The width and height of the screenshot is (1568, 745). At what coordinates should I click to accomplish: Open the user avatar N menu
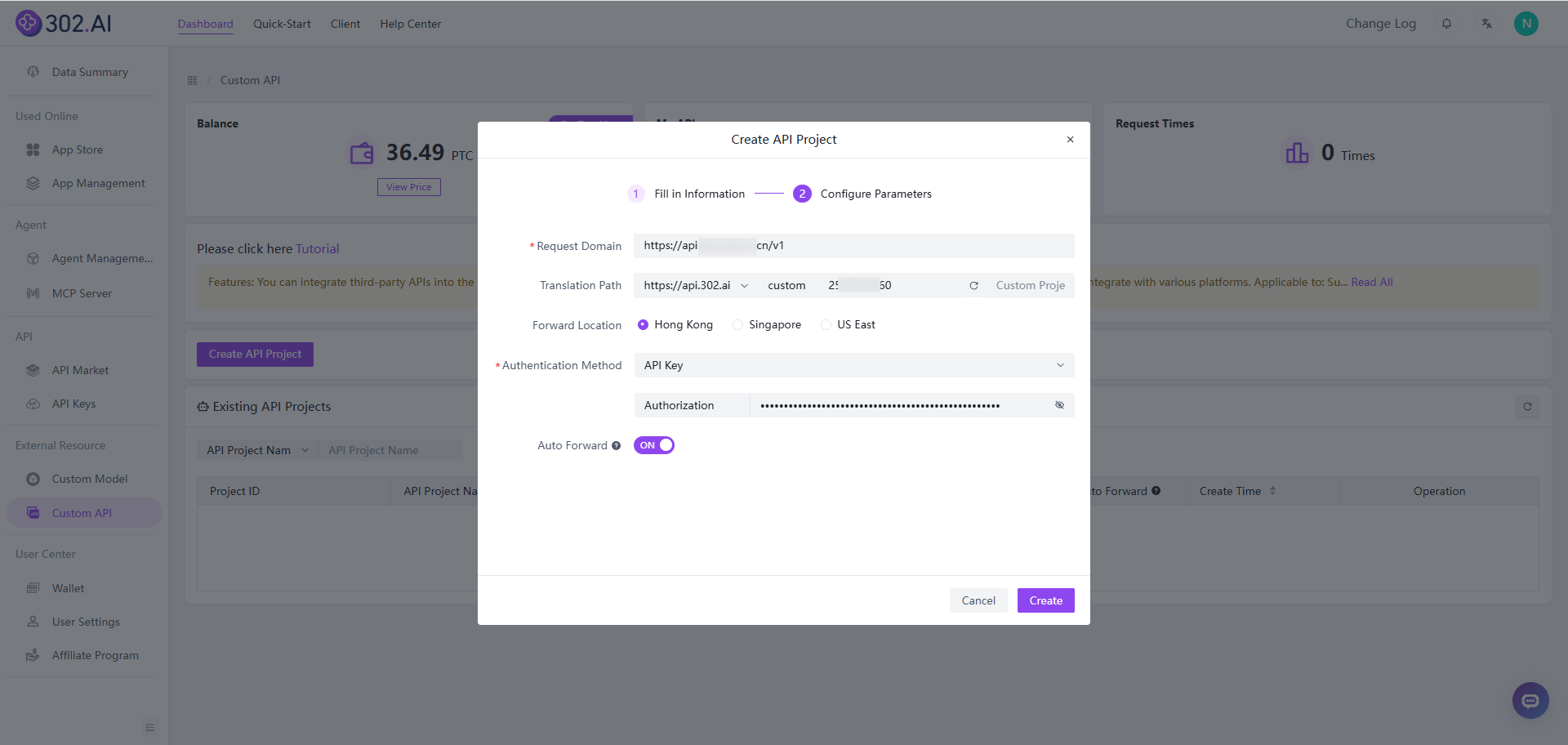(x=1526, y=24)
